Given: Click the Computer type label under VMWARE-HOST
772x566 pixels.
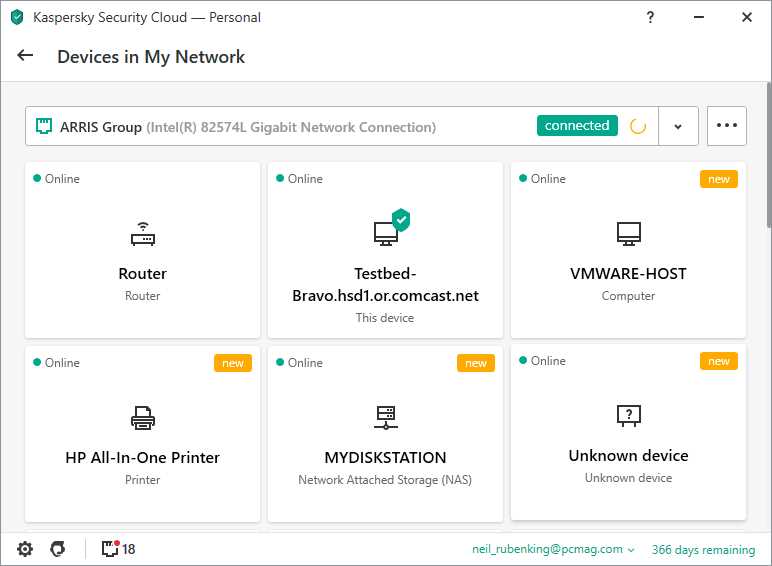Looking at the screenshot, I should (628, 296).
